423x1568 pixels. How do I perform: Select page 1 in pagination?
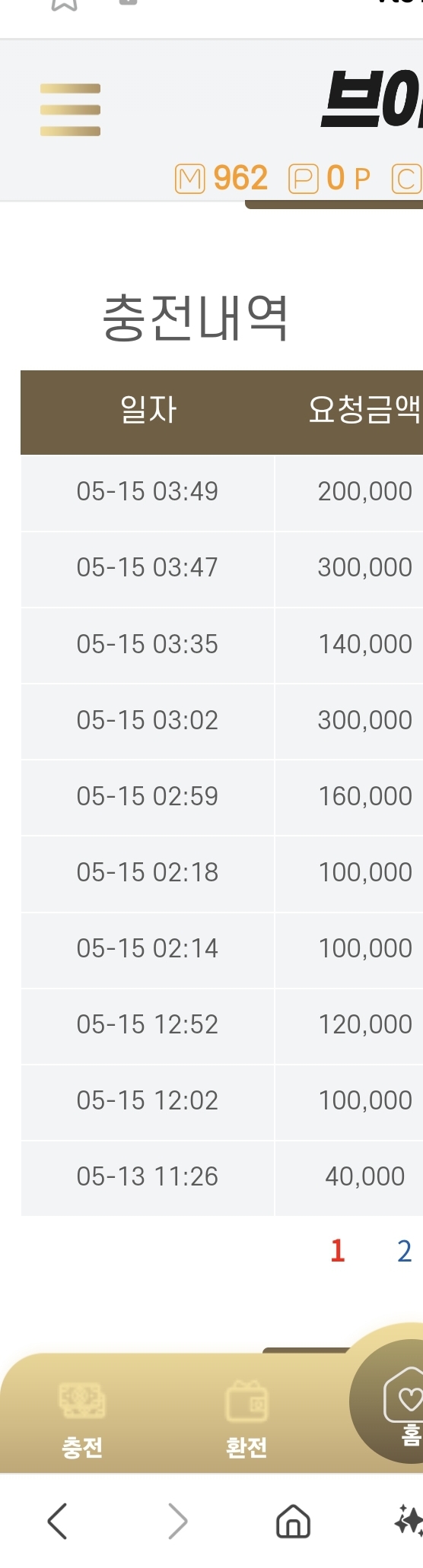339,1251
